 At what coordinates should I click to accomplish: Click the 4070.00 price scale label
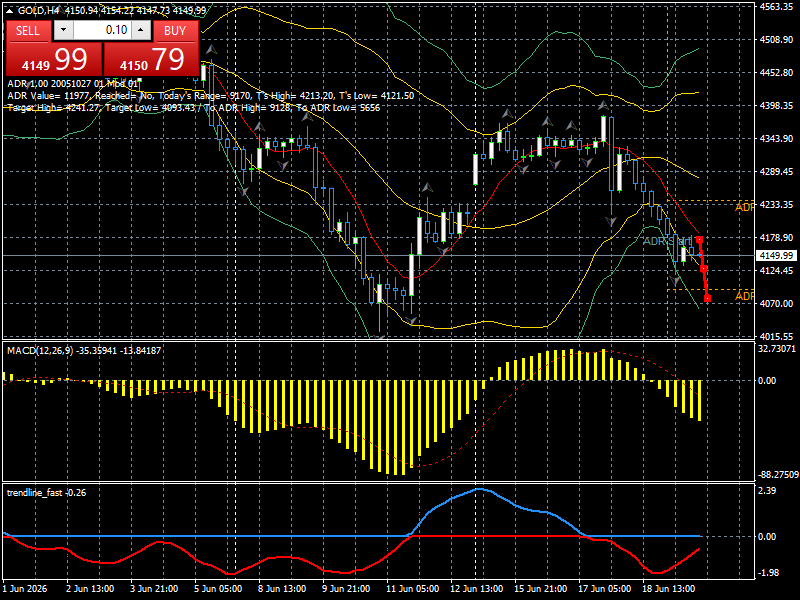pyautogui.click(x=776, y=304)
